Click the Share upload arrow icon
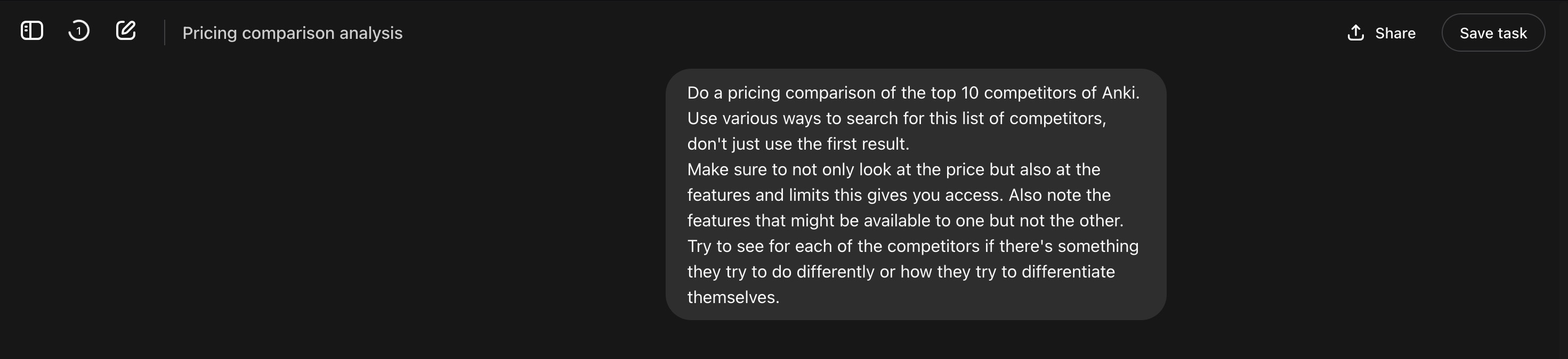Screen dimensions: 1568x359 (x=1355, y=33)
